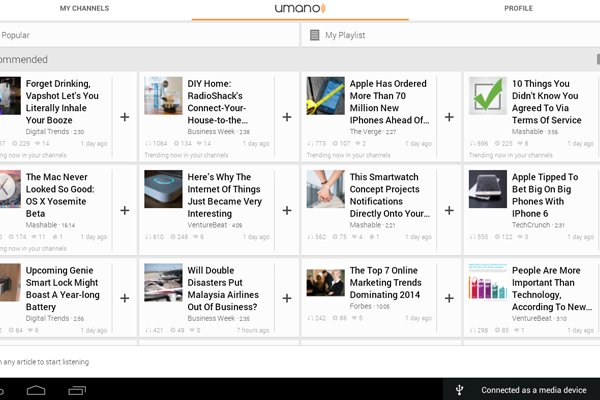Play 'Forget Drinking, Vapshot' article
Image resolution: width=600 pixels, height=400 pixels.
[x=62, y=102]
